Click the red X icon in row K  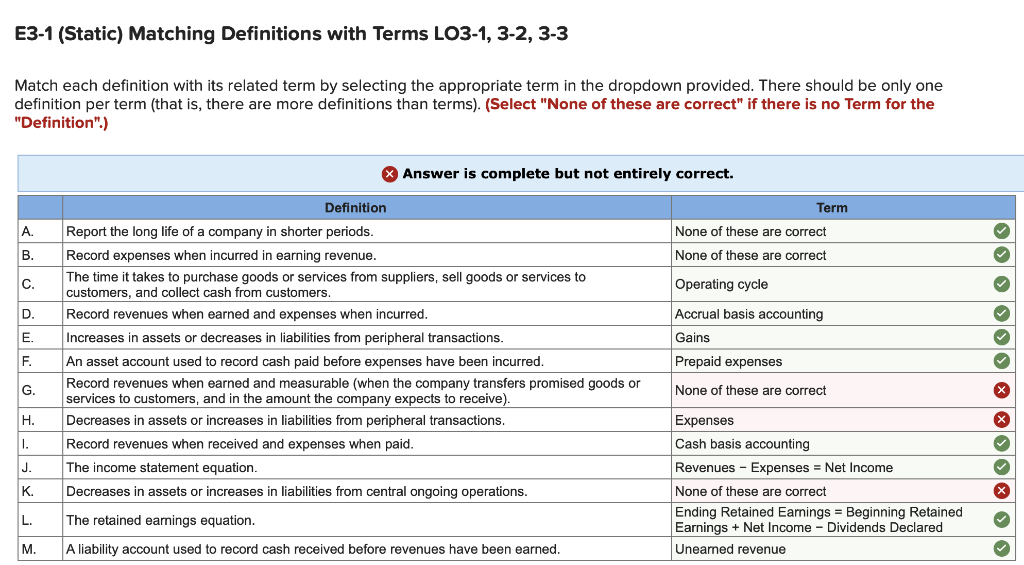point(1001,491)
